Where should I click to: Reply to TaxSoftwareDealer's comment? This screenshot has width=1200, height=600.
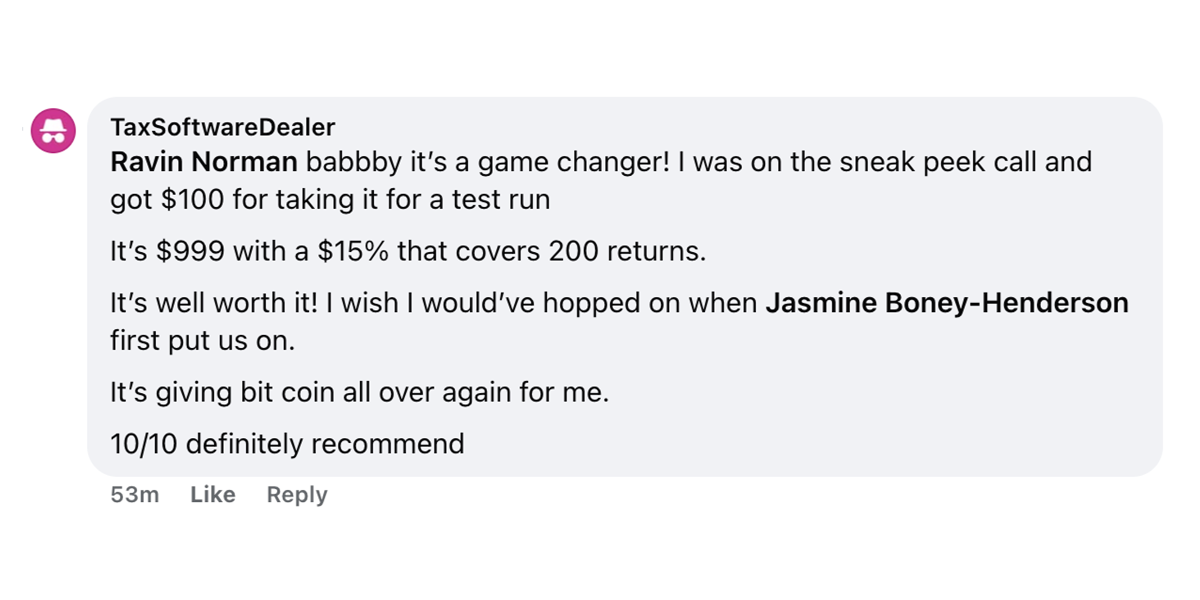pos(296,494)
